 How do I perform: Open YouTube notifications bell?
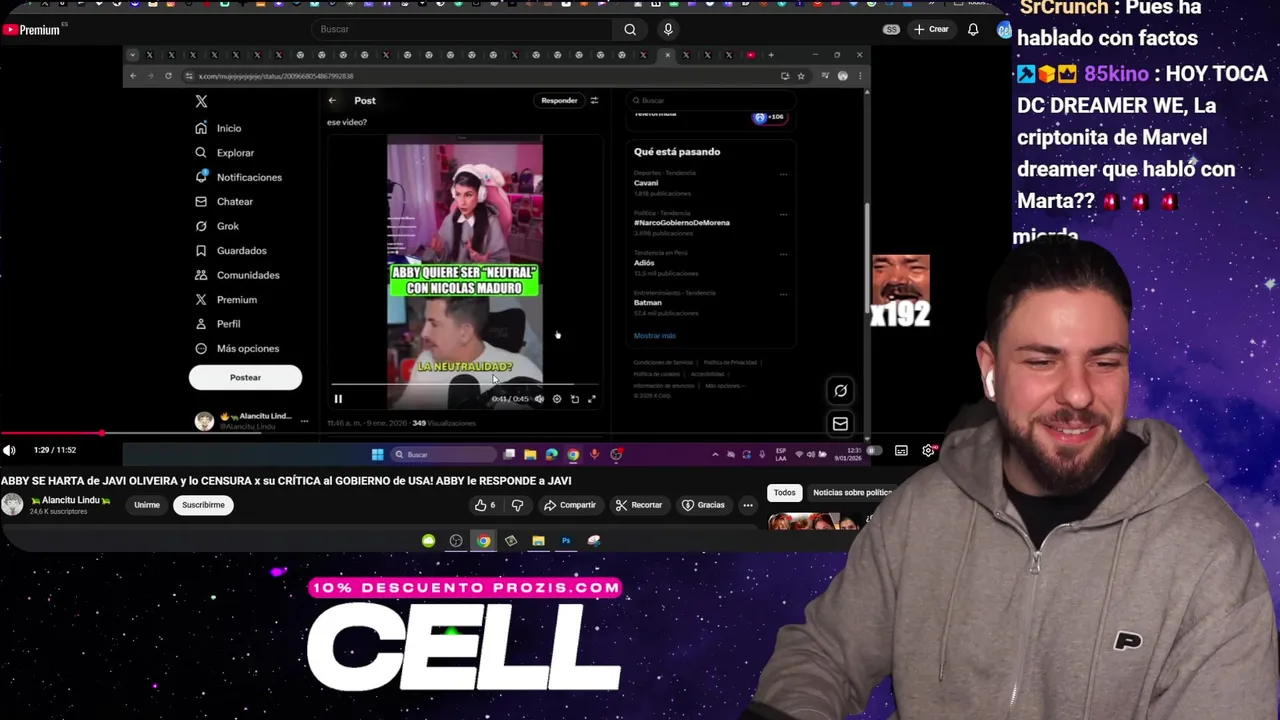pos(973,30)
